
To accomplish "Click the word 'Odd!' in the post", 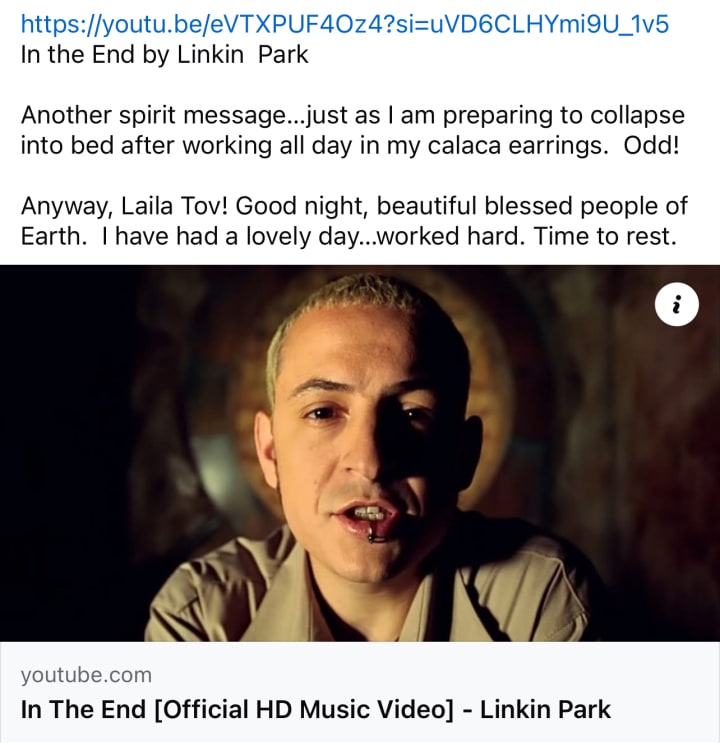I will pyautogui.click(x=652, y=145).
